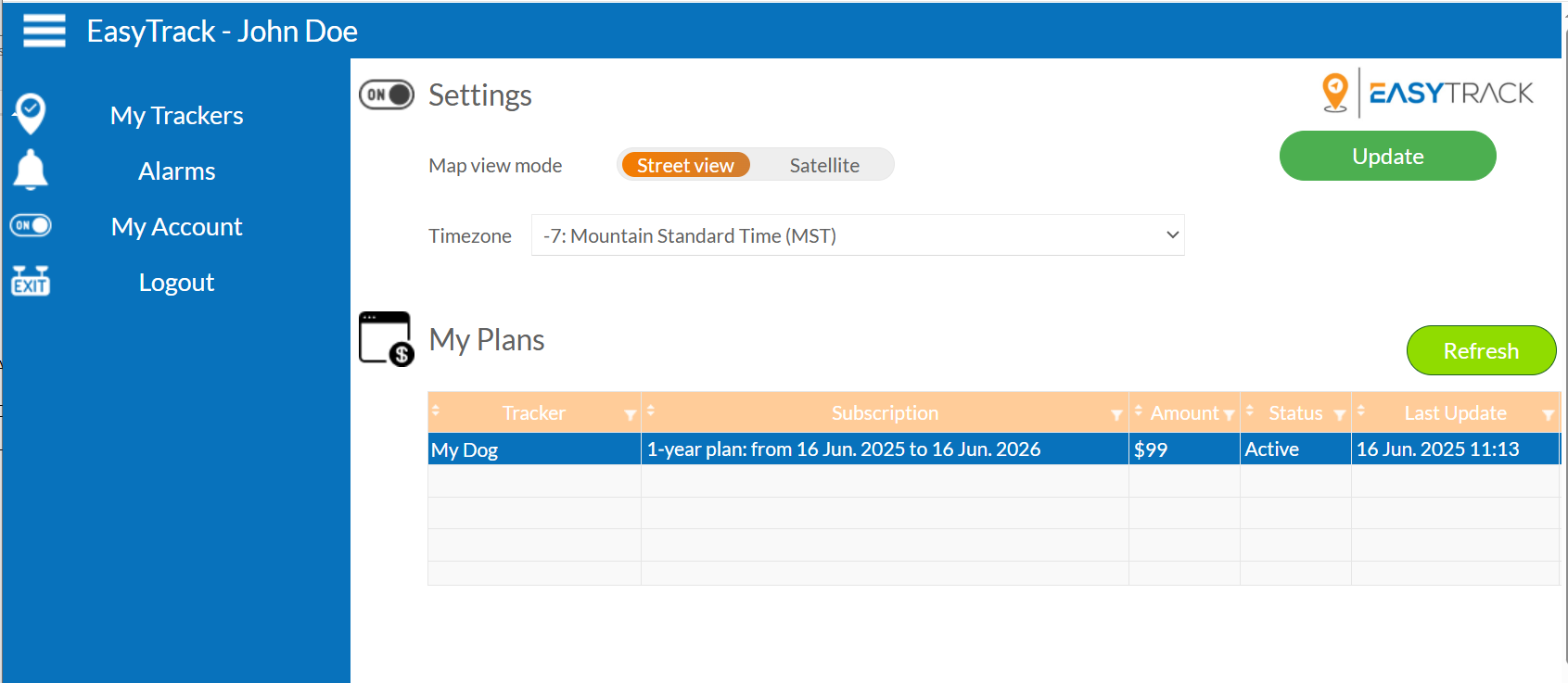Click the My Plans billing icon
This screenshot has width=1568, height=683.
click(386, 339)
